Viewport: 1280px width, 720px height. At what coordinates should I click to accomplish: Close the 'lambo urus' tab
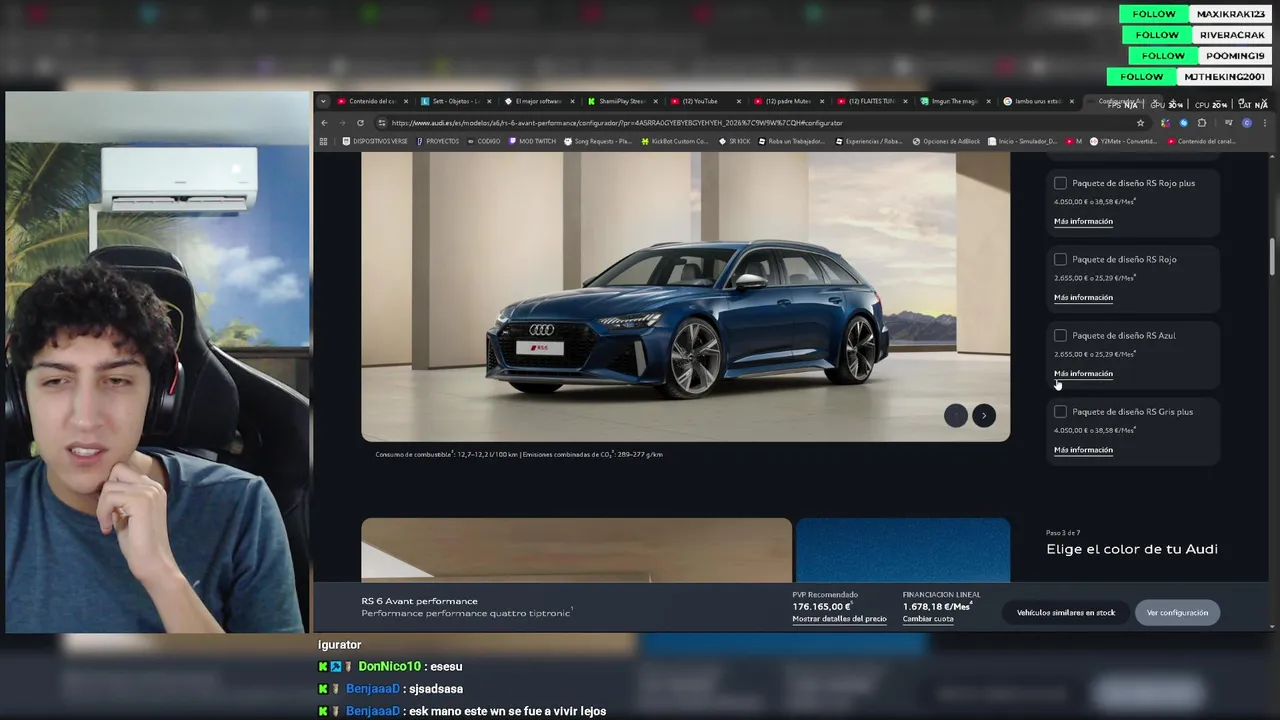tap(1072, 101)
